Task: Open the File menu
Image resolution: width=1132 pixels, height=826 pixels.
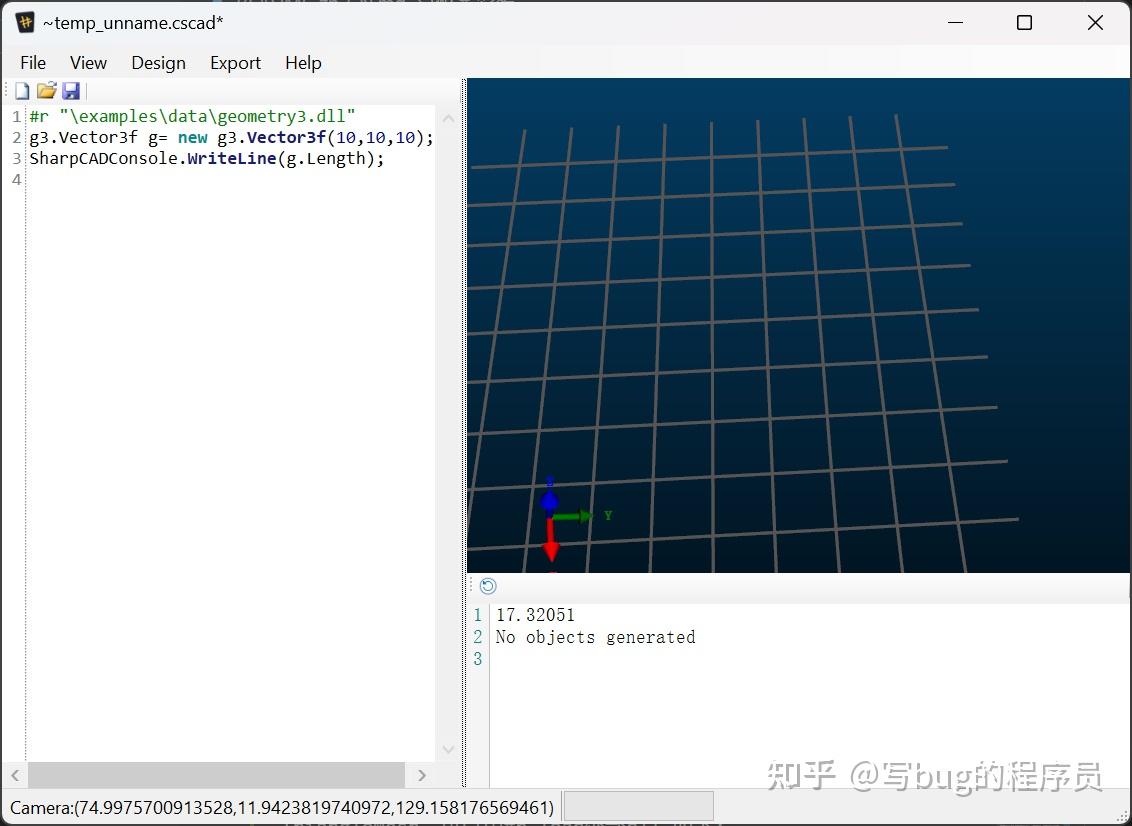Action: point(32,62)
